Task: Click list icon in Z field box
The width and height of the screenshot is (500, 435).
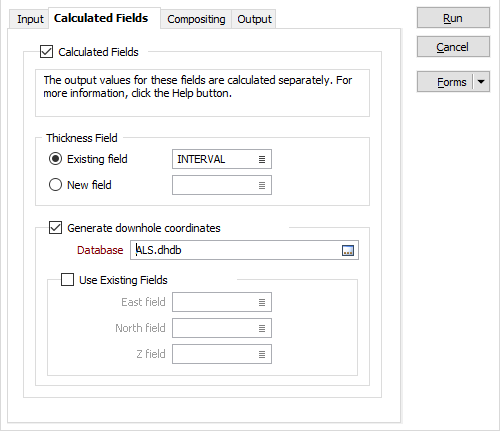Action: pos(262,354)
